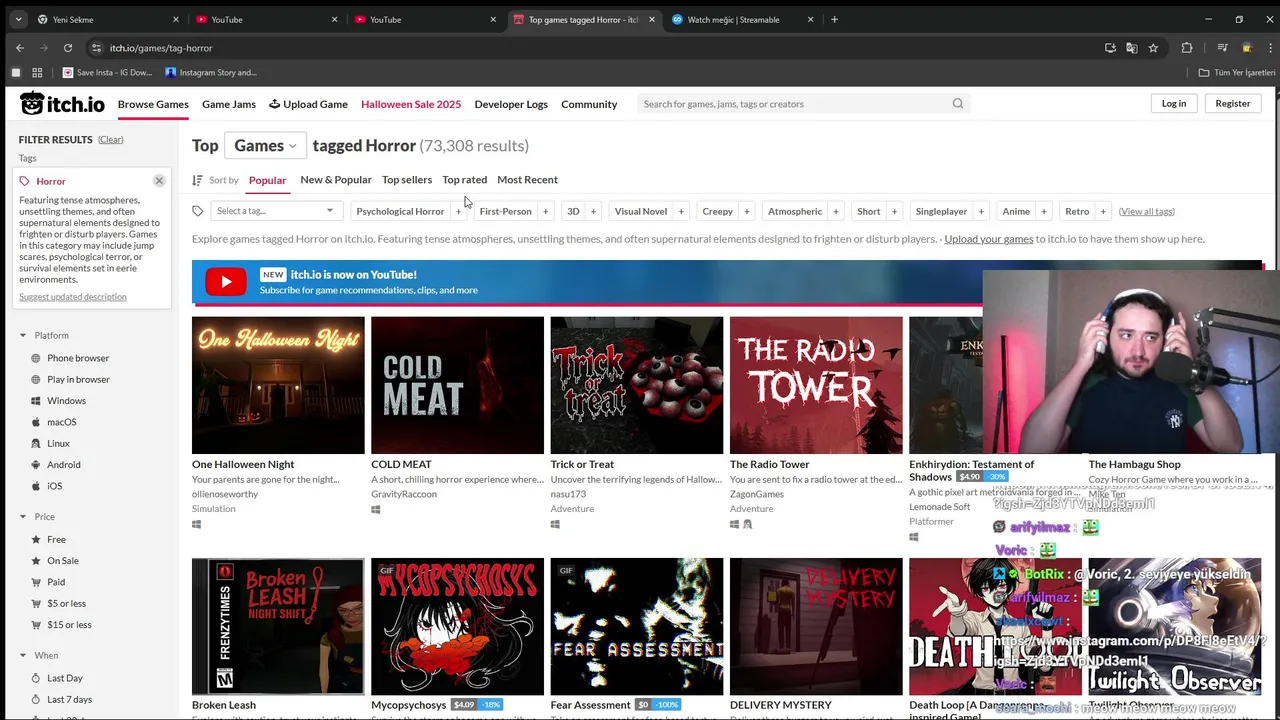Add Creepy tag with plus icon

747,212
